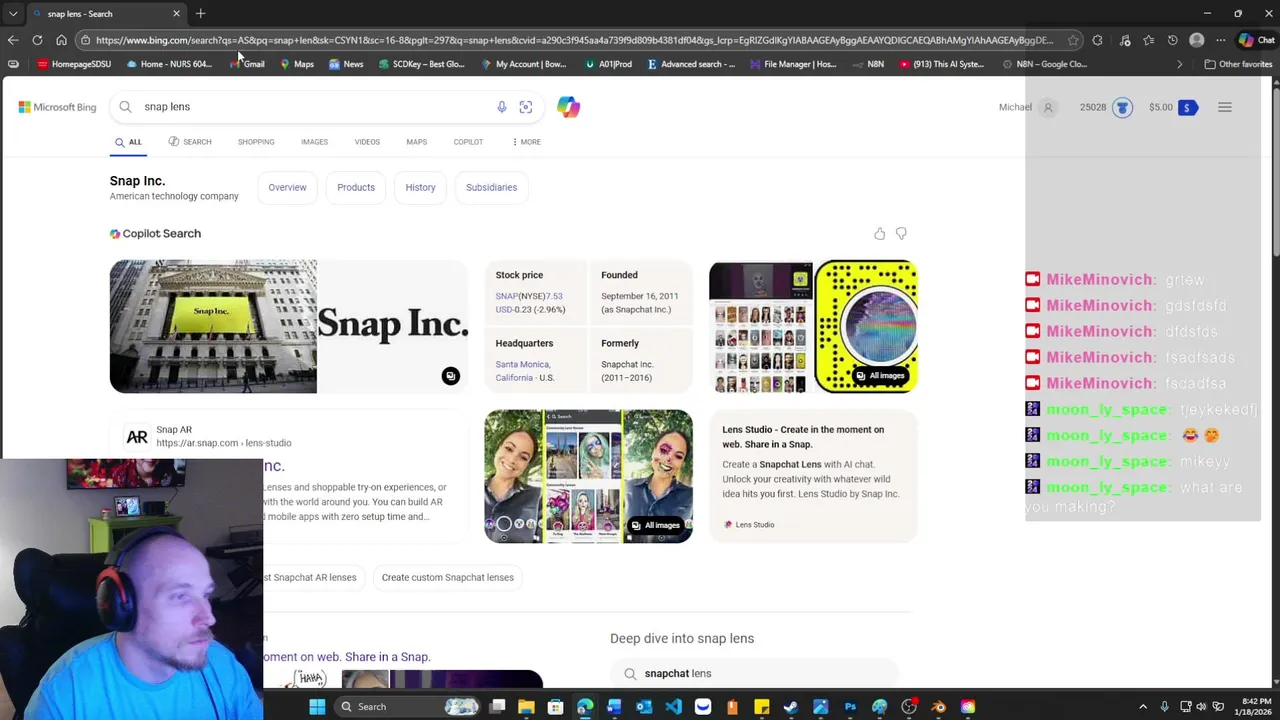Open the Gmail bookmark
Image resolution: width=1280 pixels, height=720 pixels.
pos(247,64)
